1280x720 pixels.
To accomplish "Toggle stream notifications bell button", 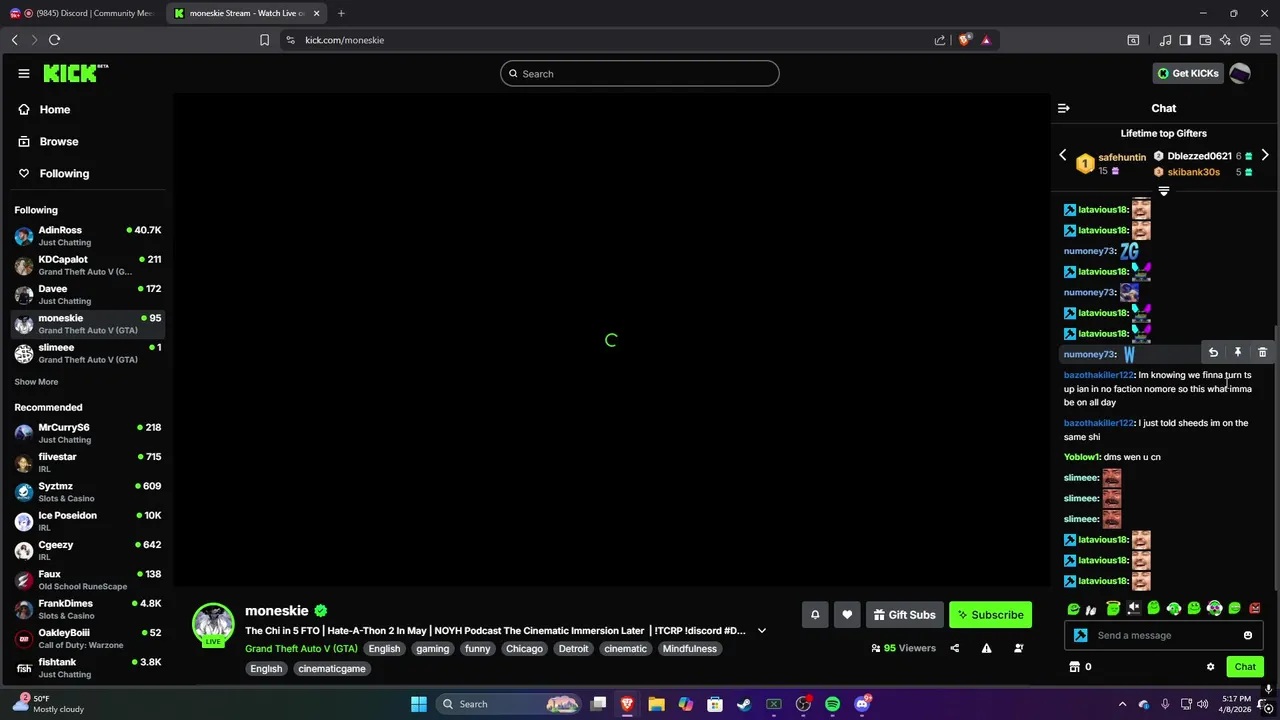I will 815,615.
